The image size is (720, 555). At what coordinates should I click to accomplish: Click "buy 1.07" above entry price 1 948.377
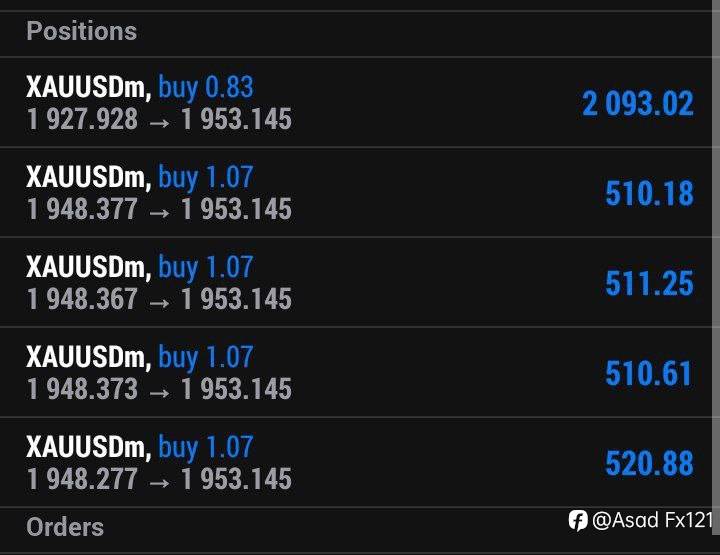click(205, 178)
